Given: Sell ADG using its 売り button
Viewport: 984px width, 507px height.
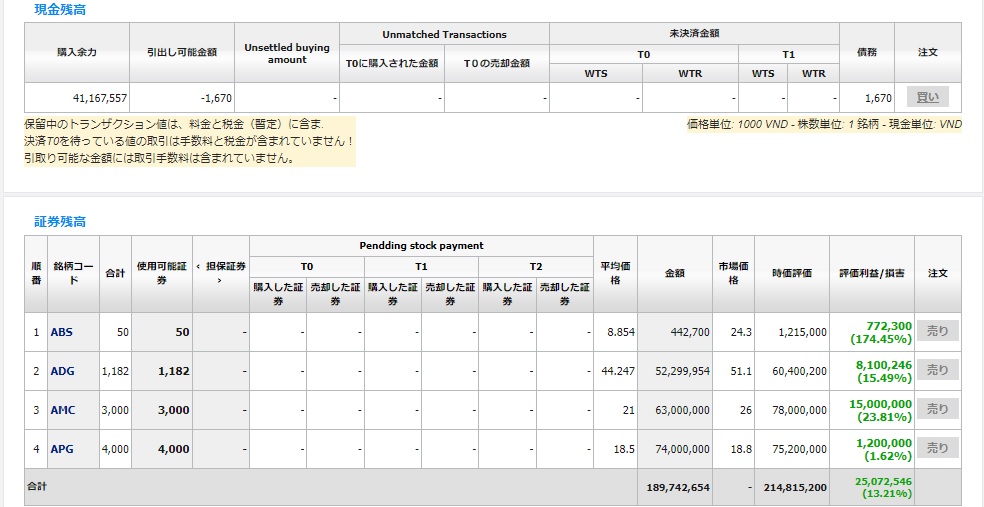Looking at the screenshot, I should tap(937, 370).
